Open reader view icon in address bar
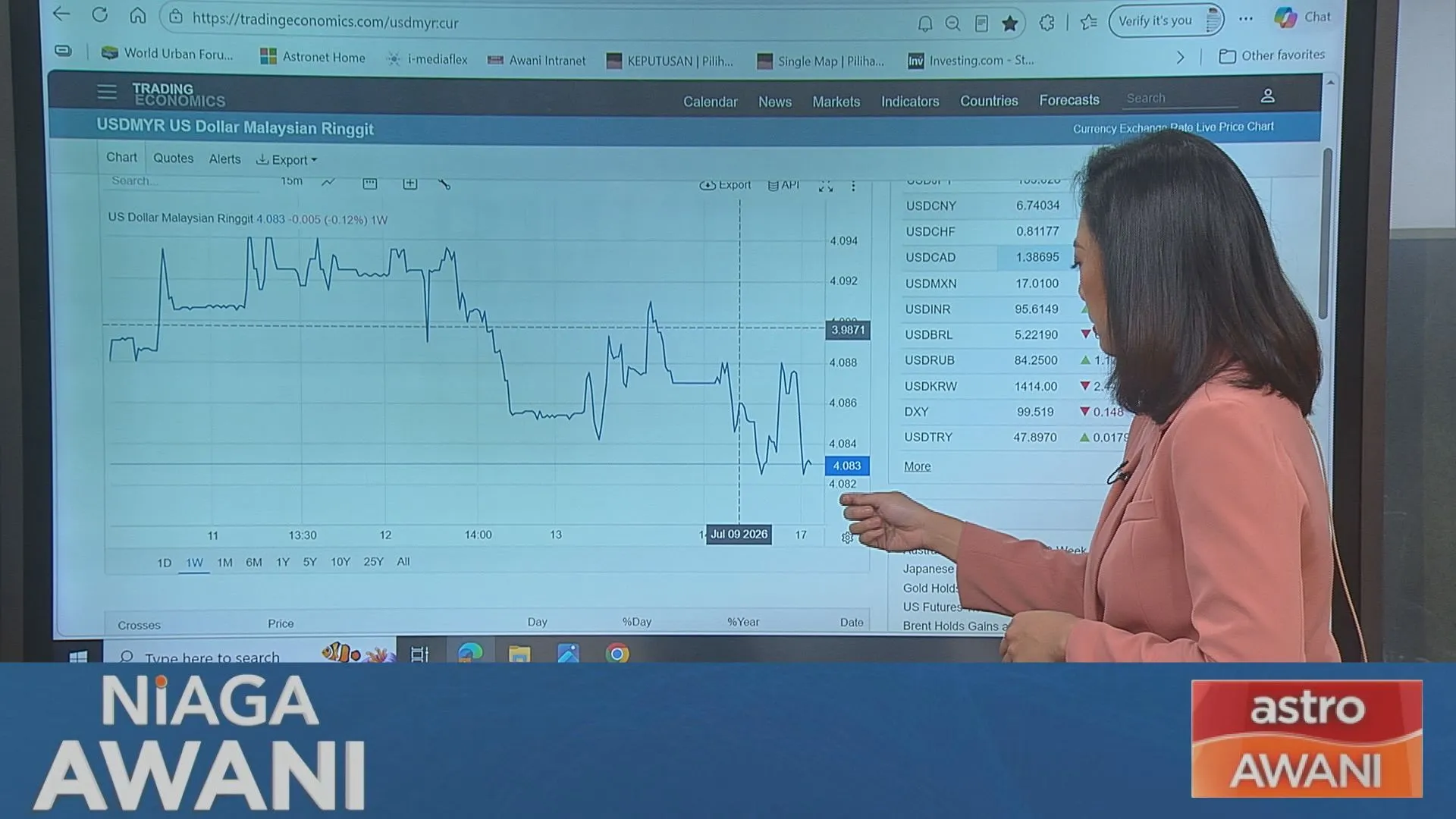The image size is (1456, 819). tap(981, 24)
